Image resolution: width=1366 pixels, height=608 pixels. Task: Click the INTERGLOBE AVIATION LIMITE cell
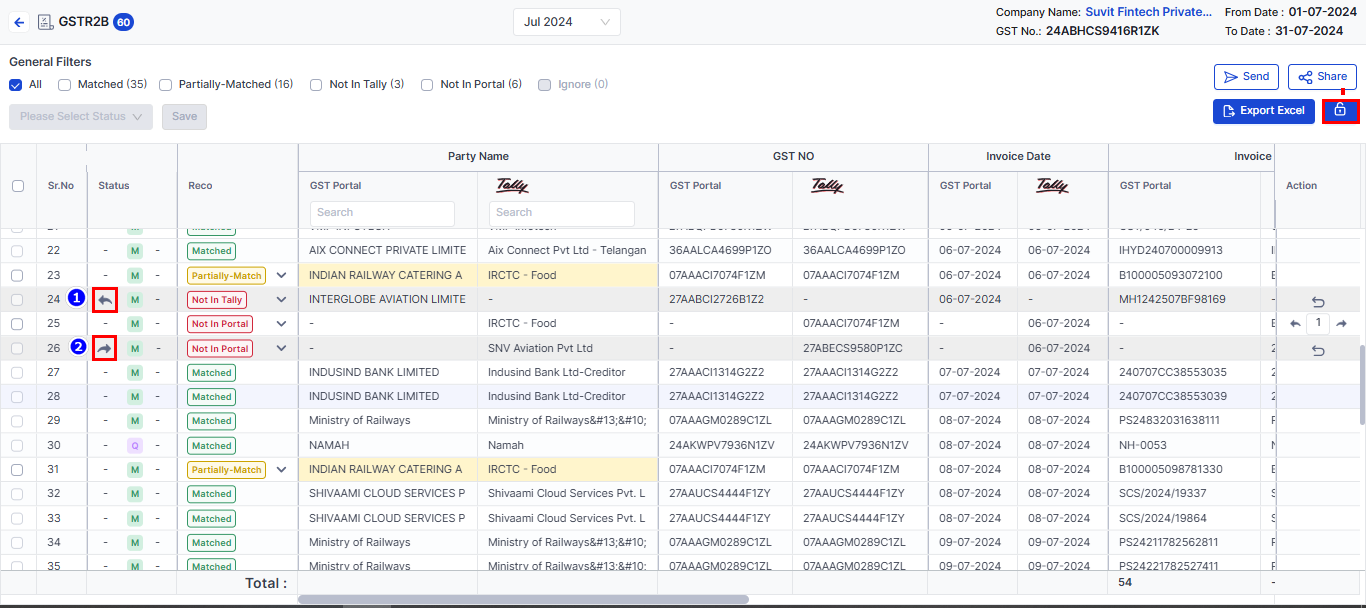pos(387,299)
